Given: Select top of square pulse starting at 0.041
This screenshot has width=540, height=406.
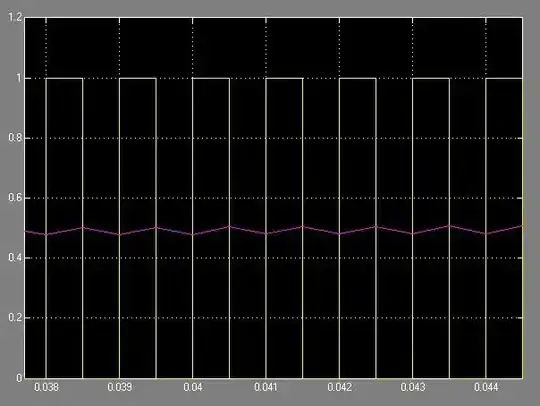Looking at the screenshot, I should point(284,79).
